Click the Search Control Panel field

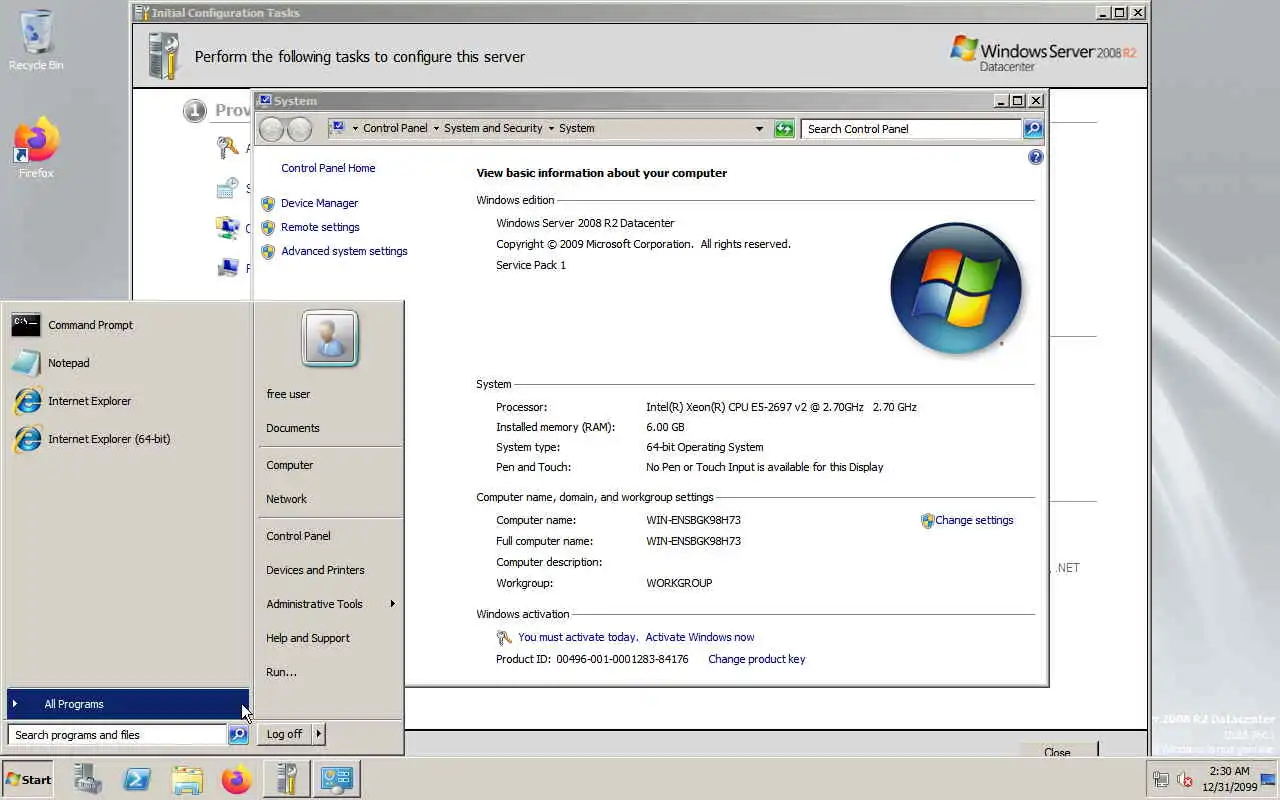pyautogui.click(x=911, y=129)
